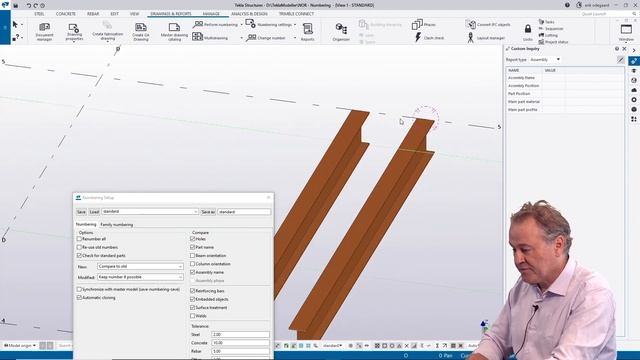Switch to the Family numbering tab
This screenshot has width=640, height=360.
(x=117, y=225)
